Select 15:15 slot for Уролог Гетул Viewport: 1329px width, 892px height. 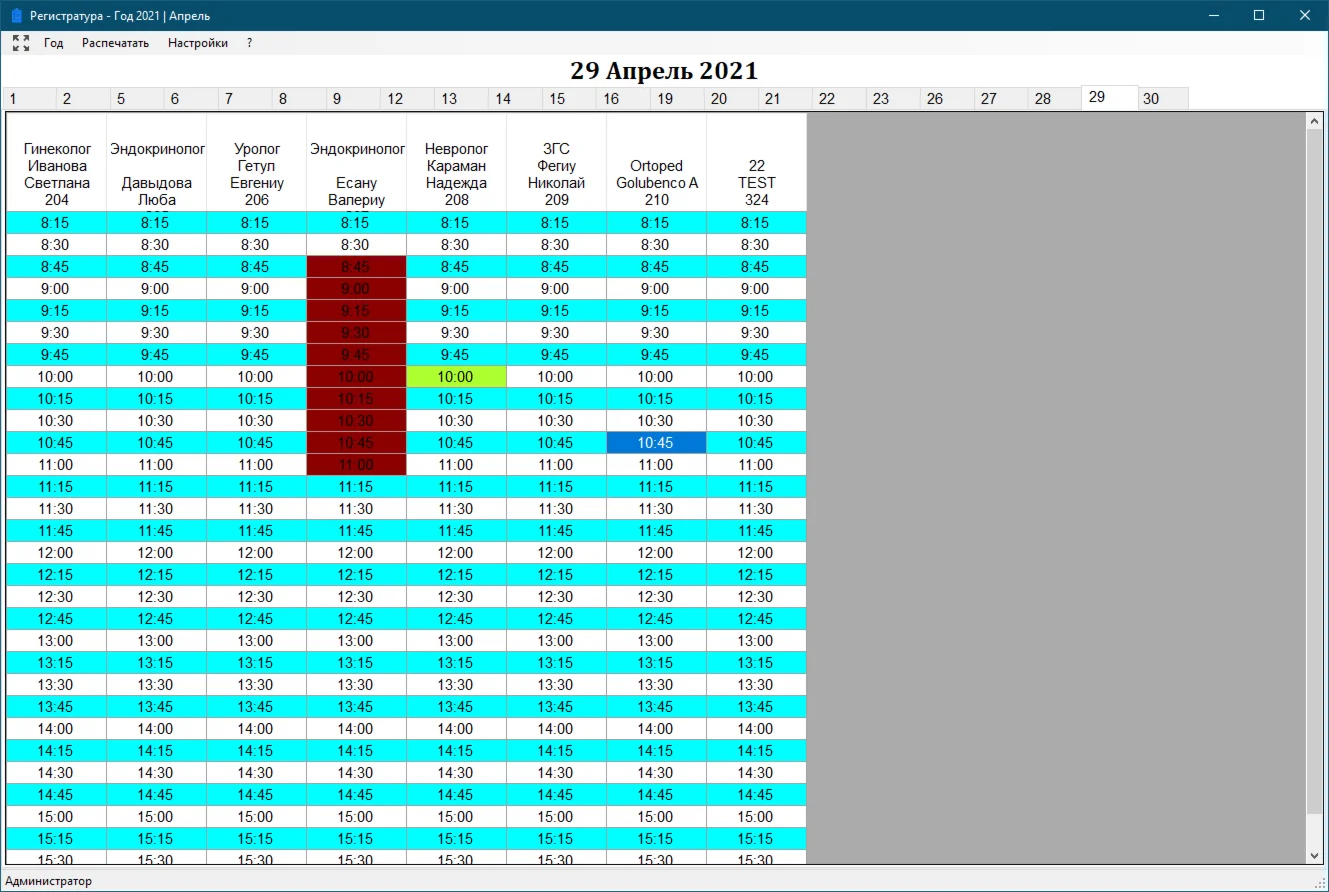(x=257, y=839)
